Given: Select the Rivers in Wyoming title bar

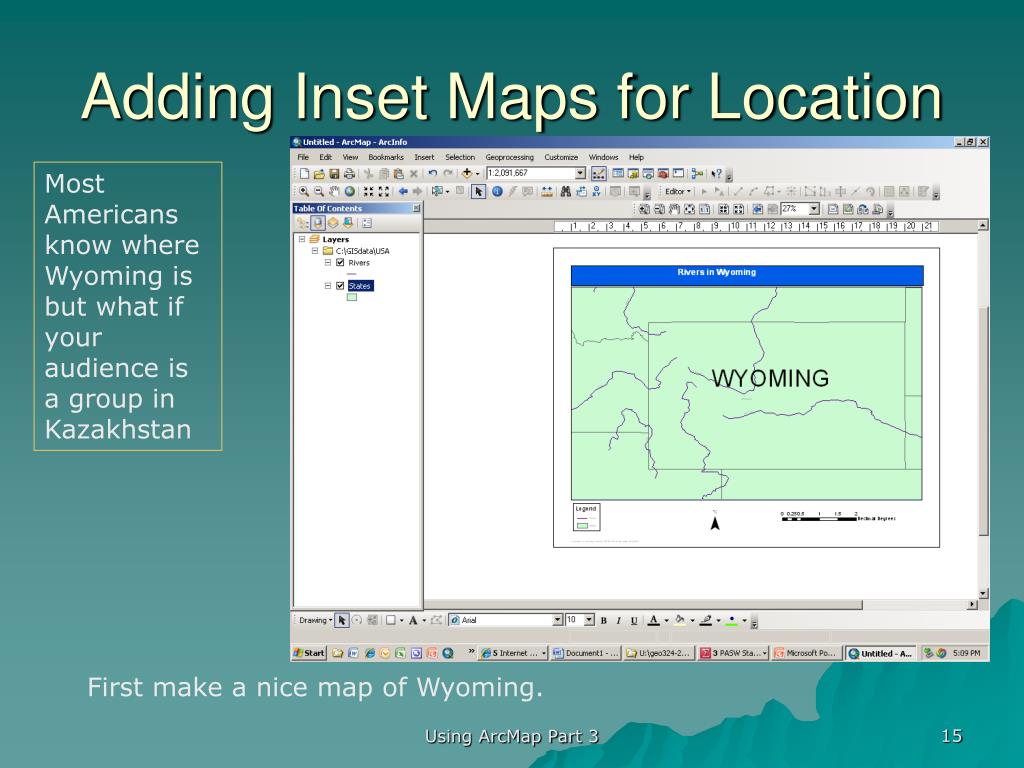Looking at the screenshot, I should pyautogui.click(x=747, y=275).
